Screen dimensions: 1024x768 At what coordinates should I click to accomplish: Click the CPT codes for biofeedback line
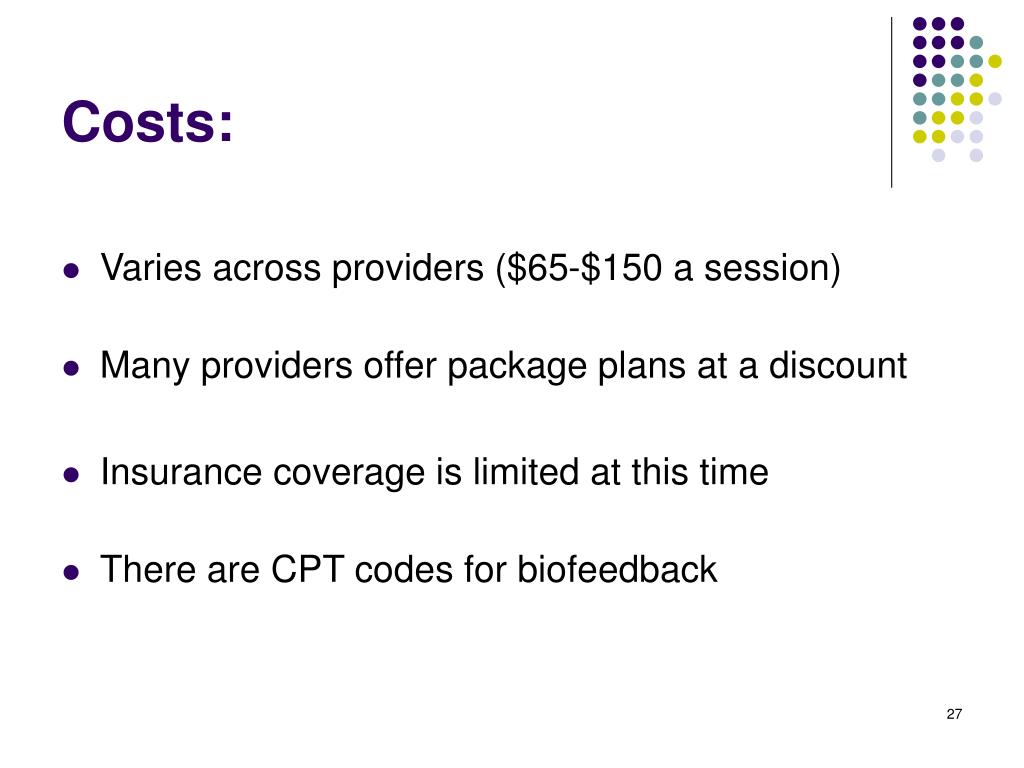[409, 569]
